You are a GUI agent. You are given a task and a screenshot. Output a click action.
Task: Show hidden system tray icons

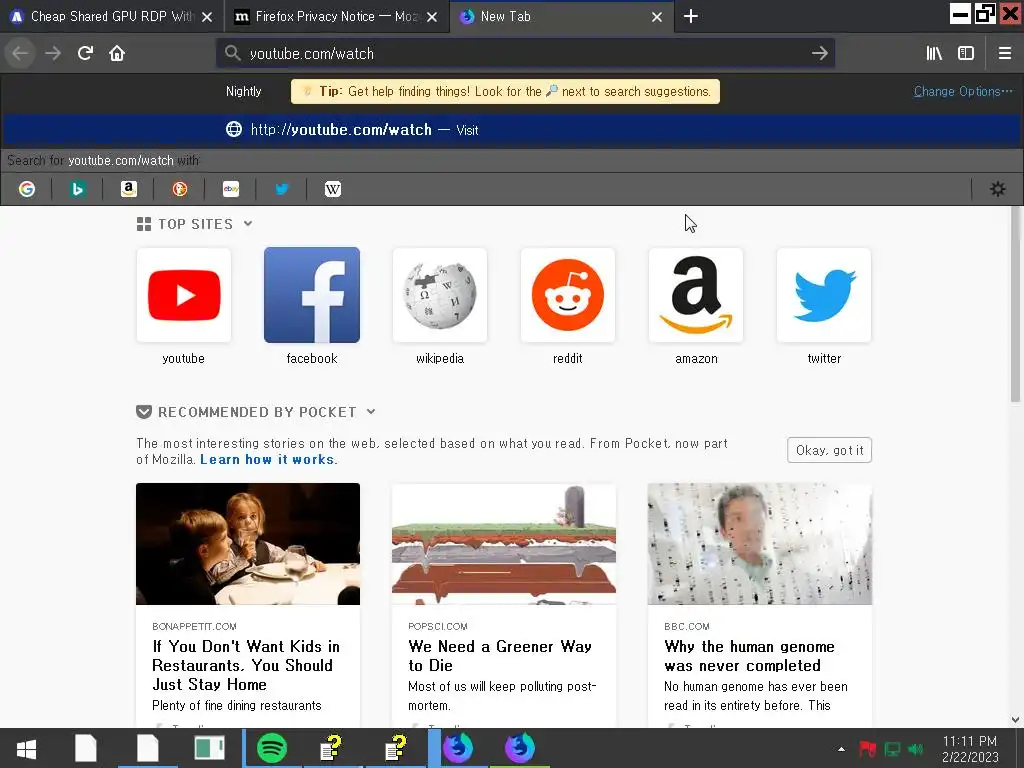(x=841, y=749)
